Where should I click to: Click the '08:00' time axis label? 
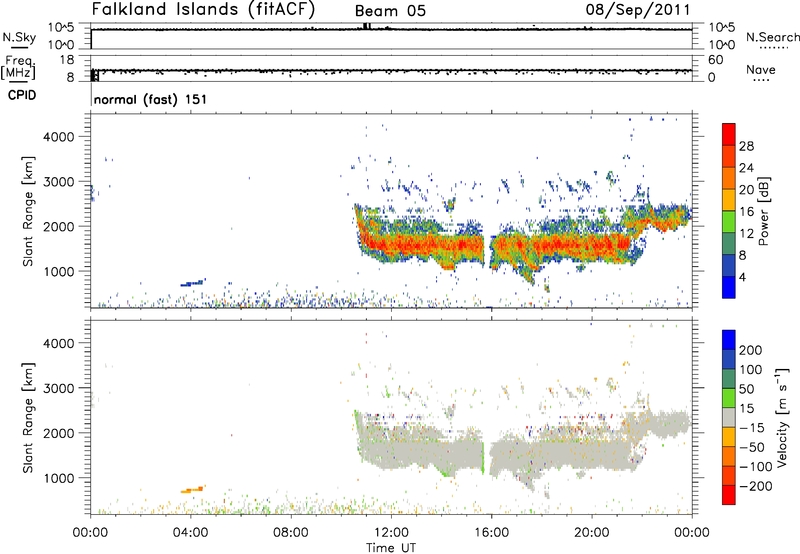coord(290,533)
